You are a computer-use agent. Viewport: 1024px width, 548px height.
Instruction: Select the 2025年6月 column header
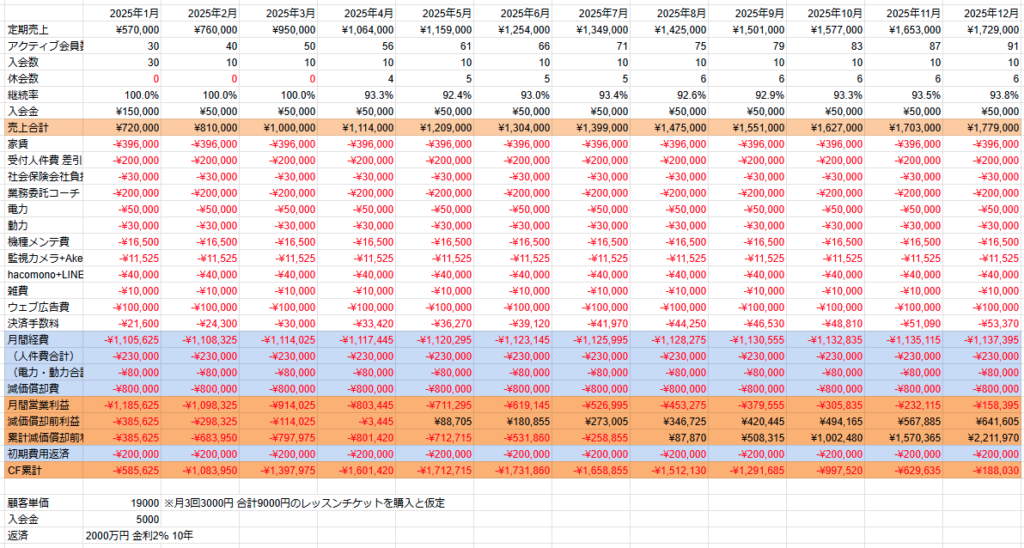(x=513, y=12)
